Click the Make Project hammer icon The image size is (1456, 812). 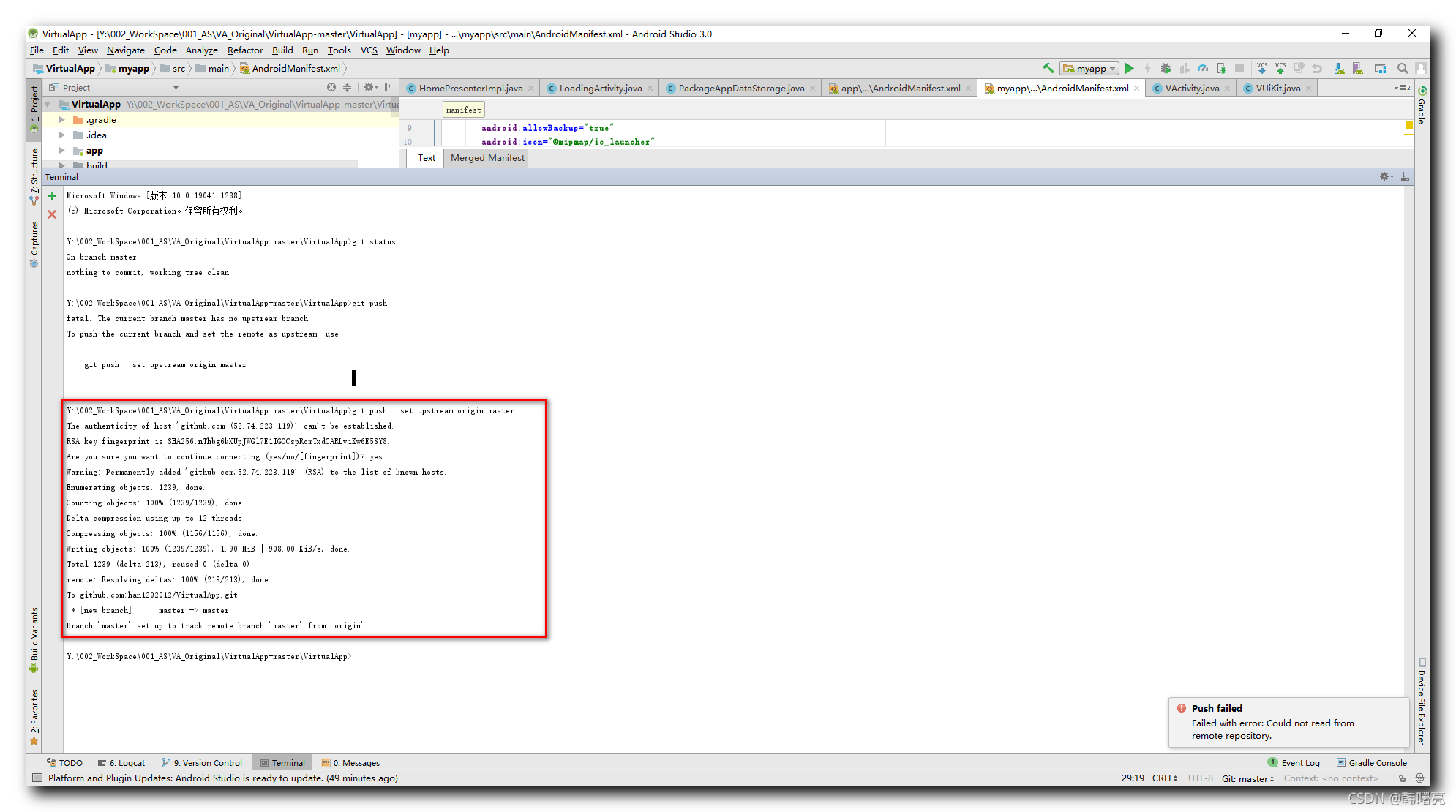(x=1048, y=68)
